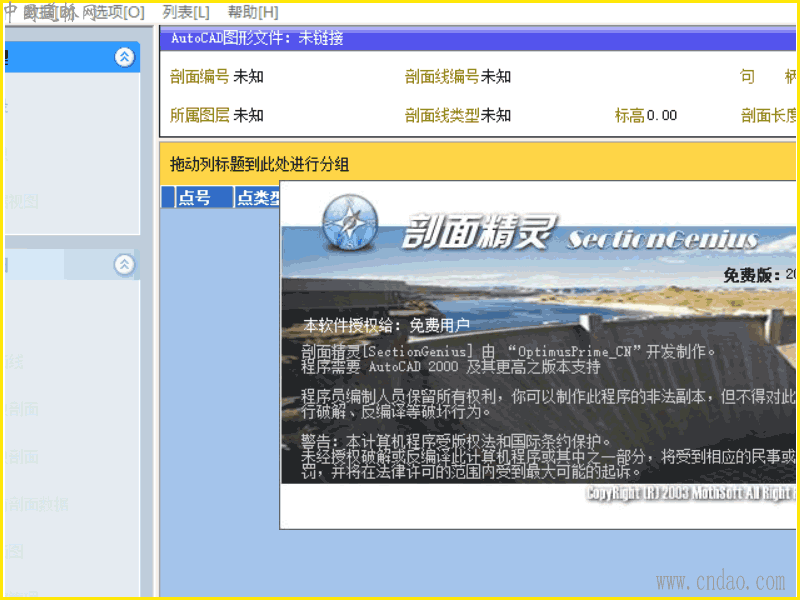
Task: Click the 标高 0.00 value
Action: 662,115
